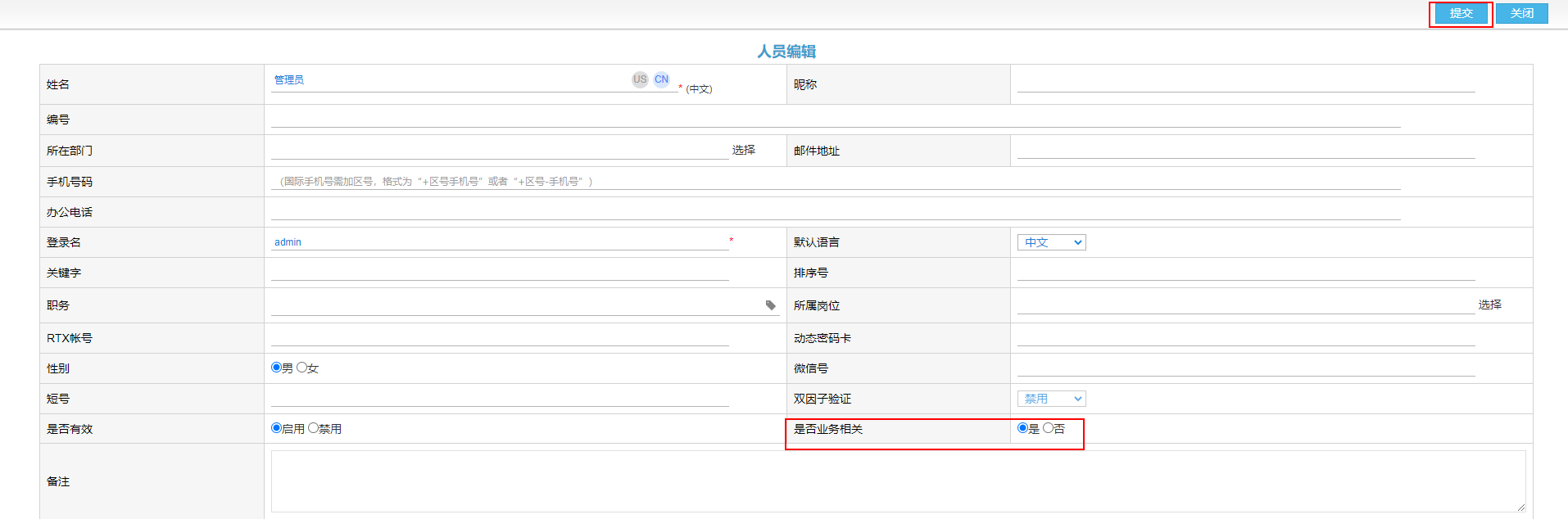Click the 是否有效 label
The image size is (1568, 519).
(x=70, y=429)
